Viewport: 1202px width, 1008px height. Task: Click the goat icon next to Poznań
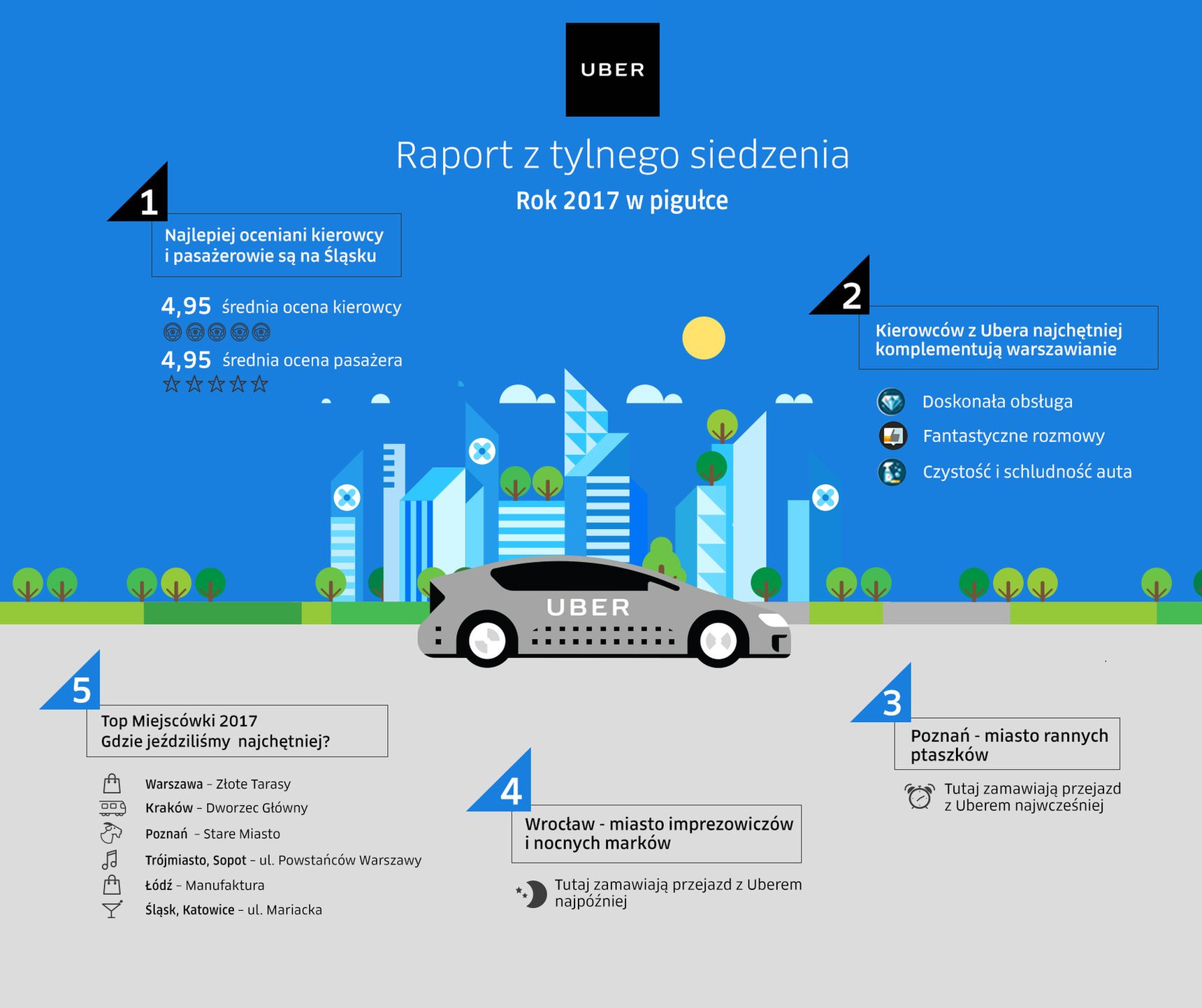point(111,833)
